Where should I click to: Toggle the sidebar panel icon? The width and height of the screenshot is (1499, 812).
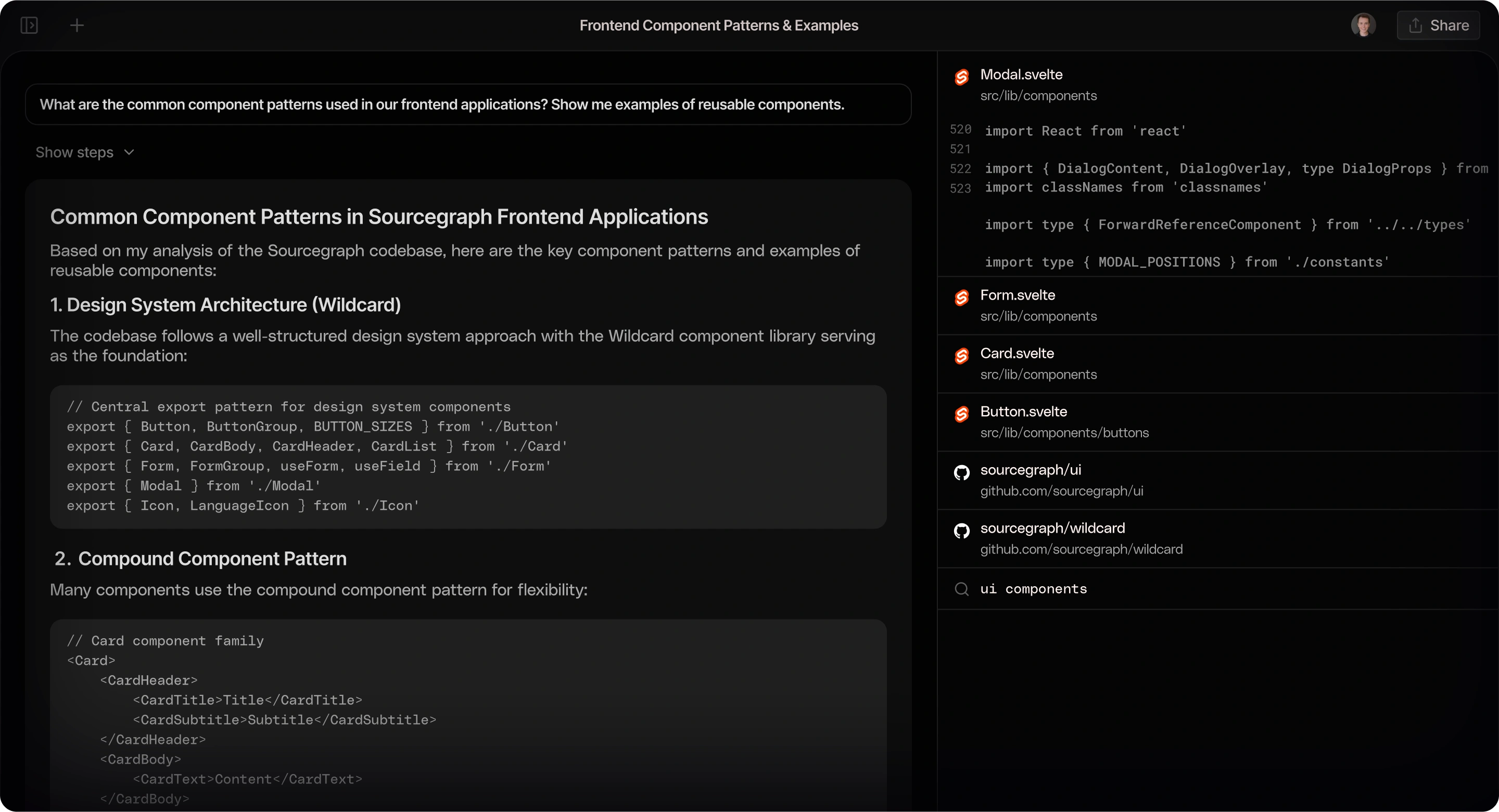tap(29, 25)
